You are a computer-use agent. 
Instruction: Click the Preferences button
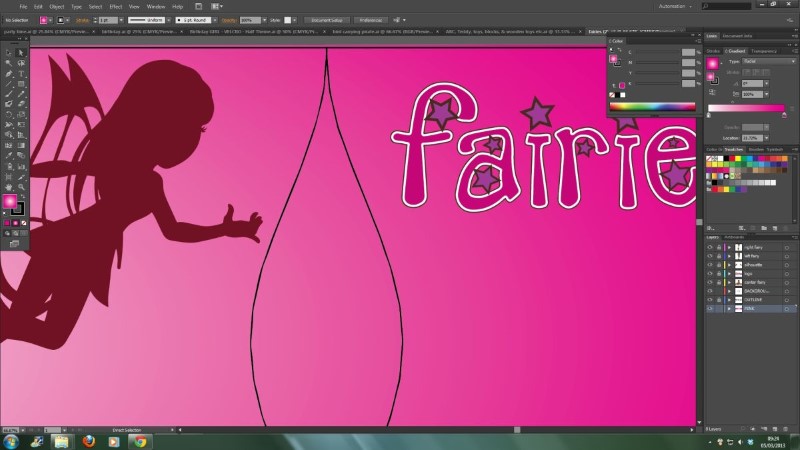[x=369, y=19]
